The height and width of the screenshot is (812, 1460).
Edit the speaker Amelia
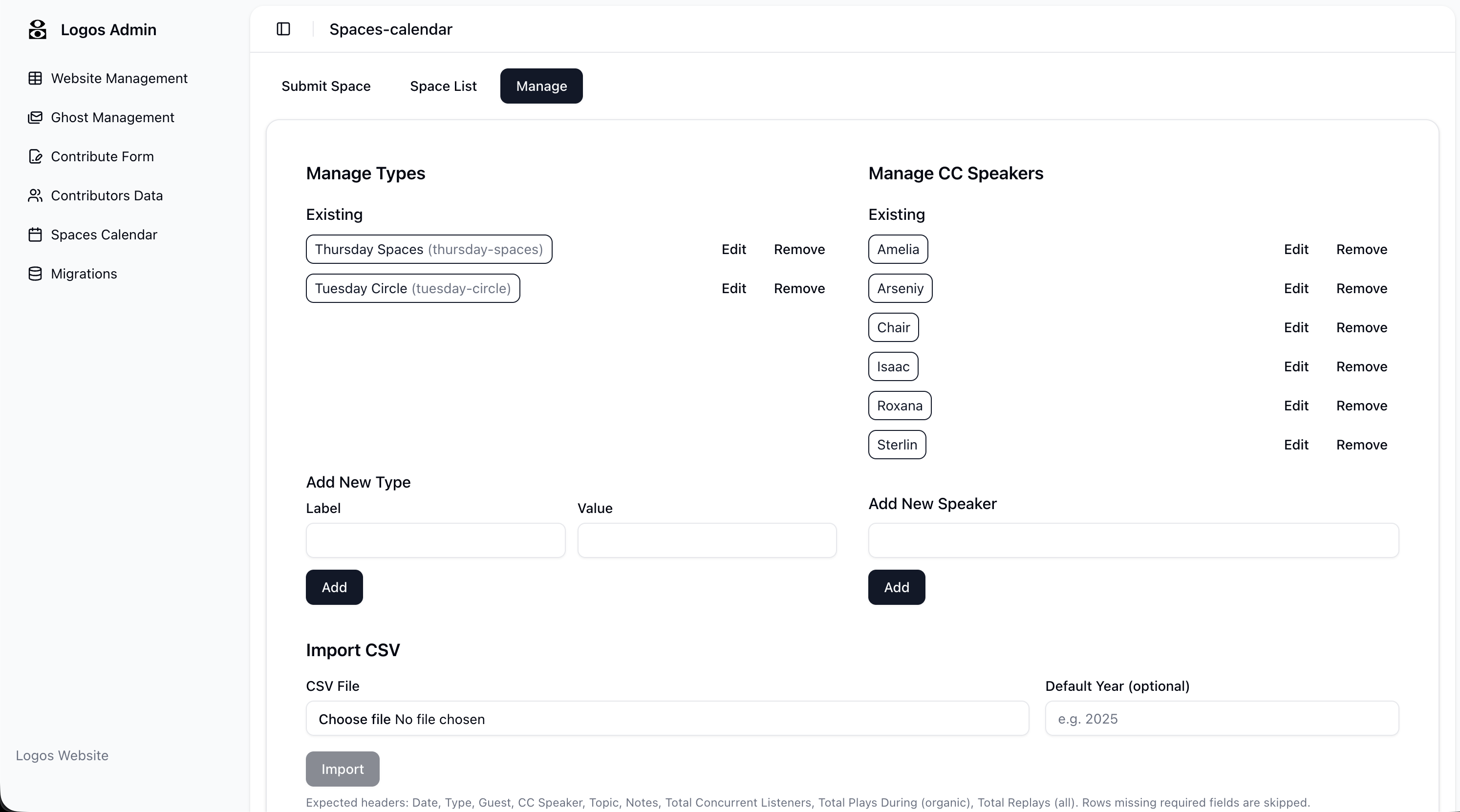coord(1296,249)
